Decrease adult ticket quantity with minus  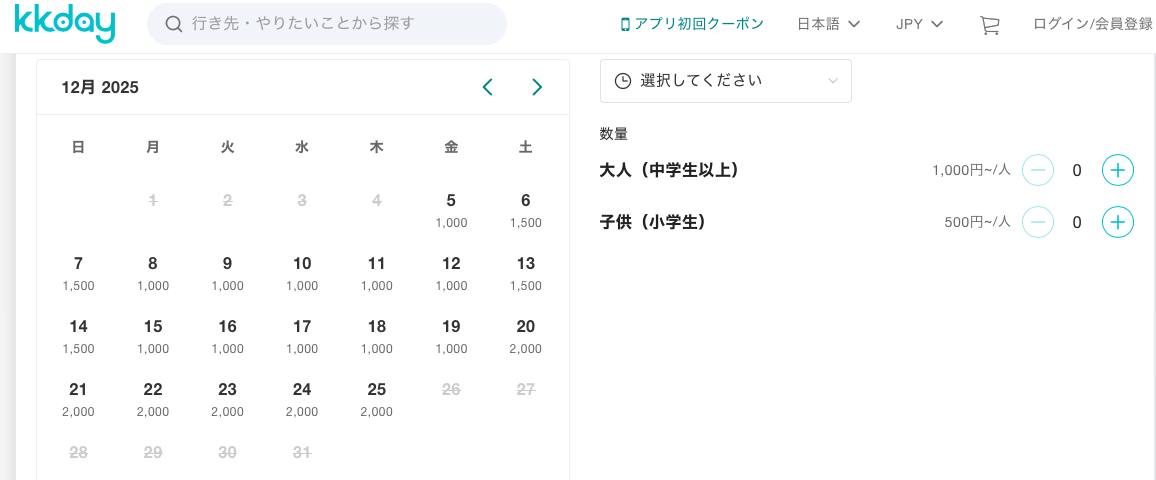point(1038,170)
